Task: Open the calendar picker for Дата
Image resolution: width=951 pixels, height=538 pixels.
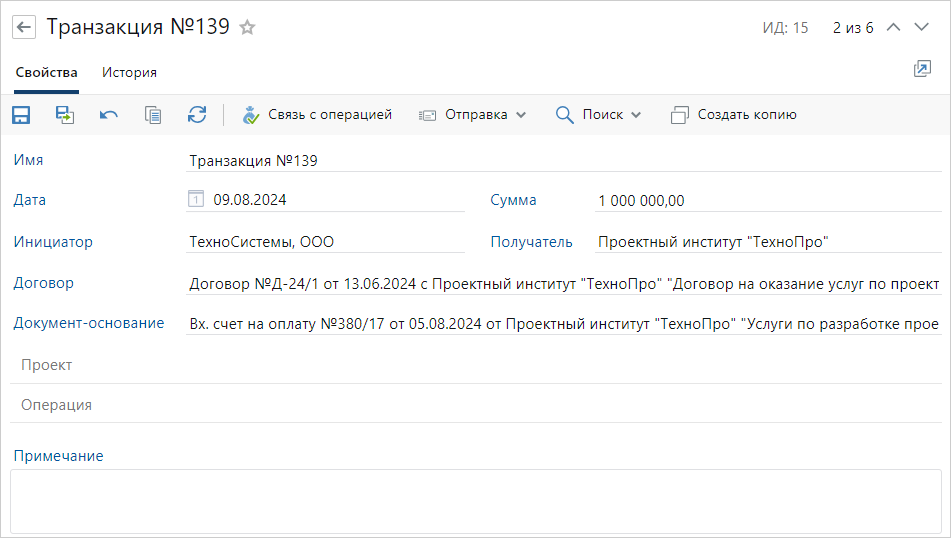Action: (x=196, y=200)
